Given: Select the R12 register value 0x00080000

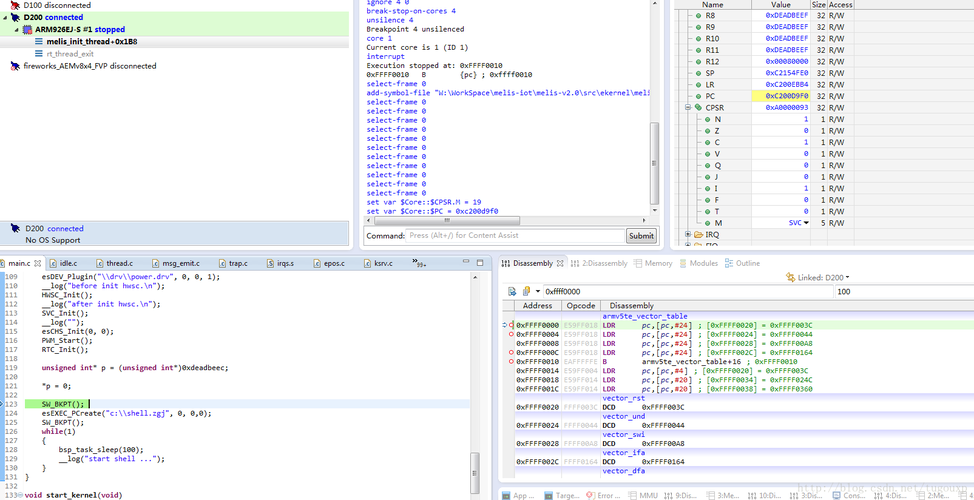Looking at the screenshot, I should pyautogui.click(x=786, y=61).
